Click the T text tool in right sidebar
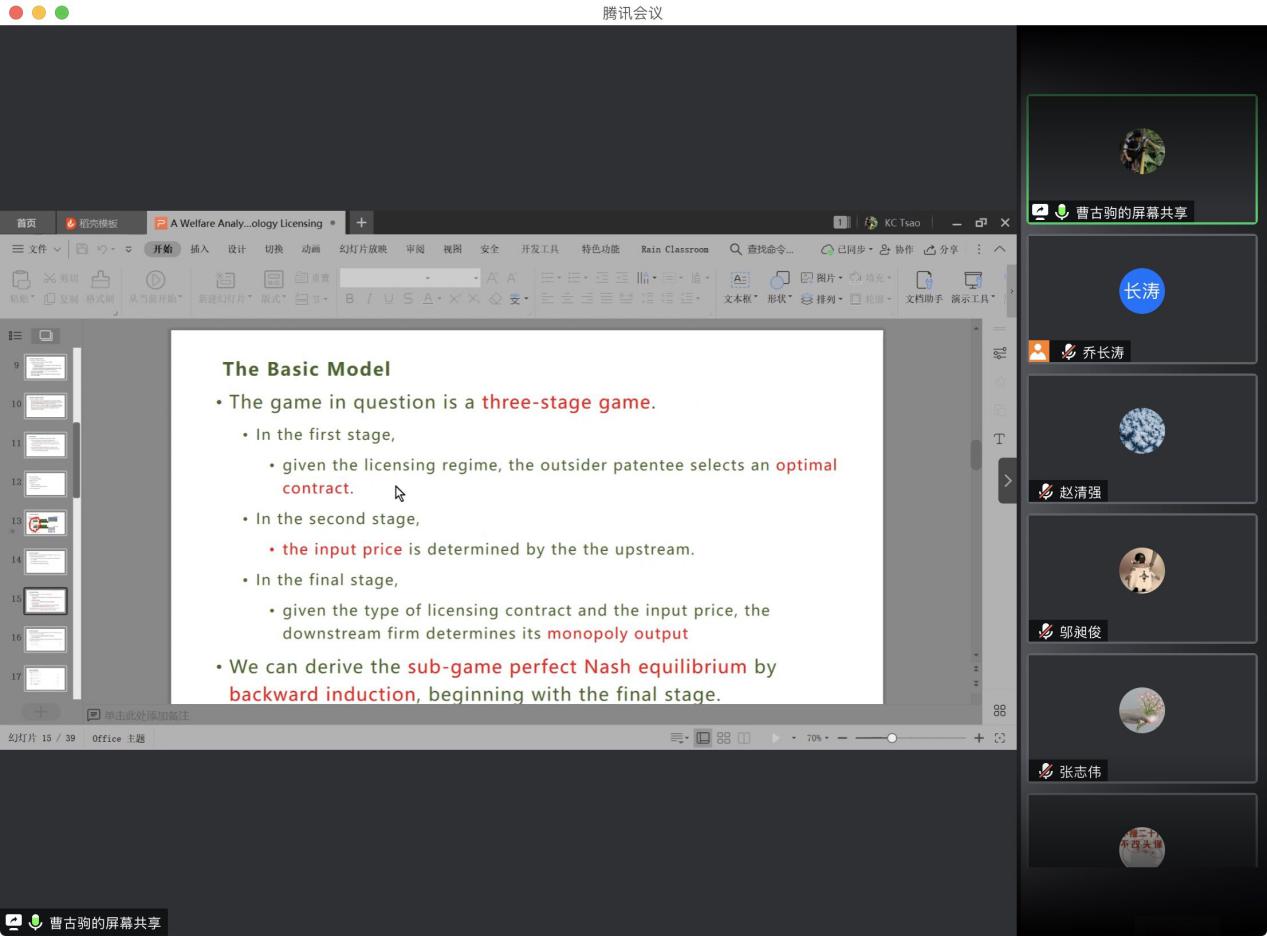This screenshot has width=1267, height=936. click(999, 439)
